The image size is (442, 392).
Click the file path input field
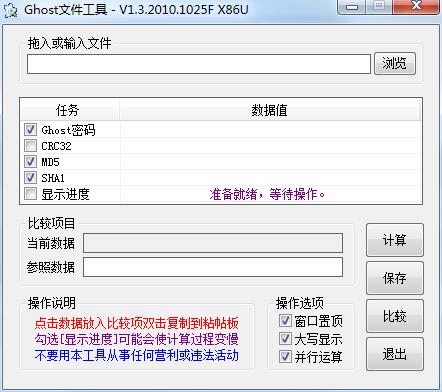pos(199,64)
